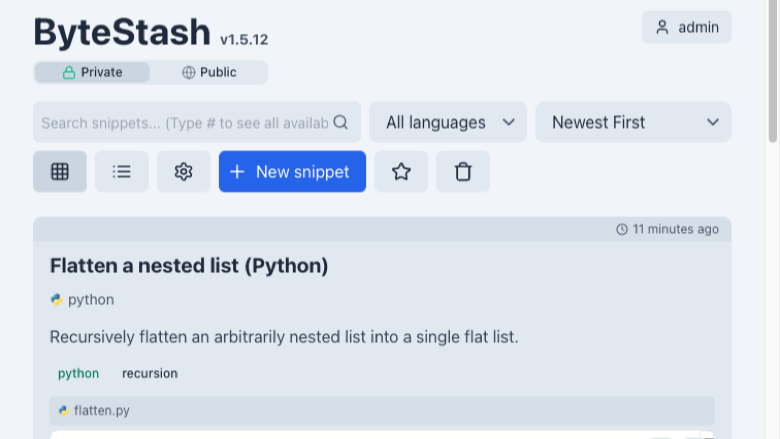This screenshot has height=439, width=780.
Task: Click the page vertical scrollbar
Action: tap(773, 71)
